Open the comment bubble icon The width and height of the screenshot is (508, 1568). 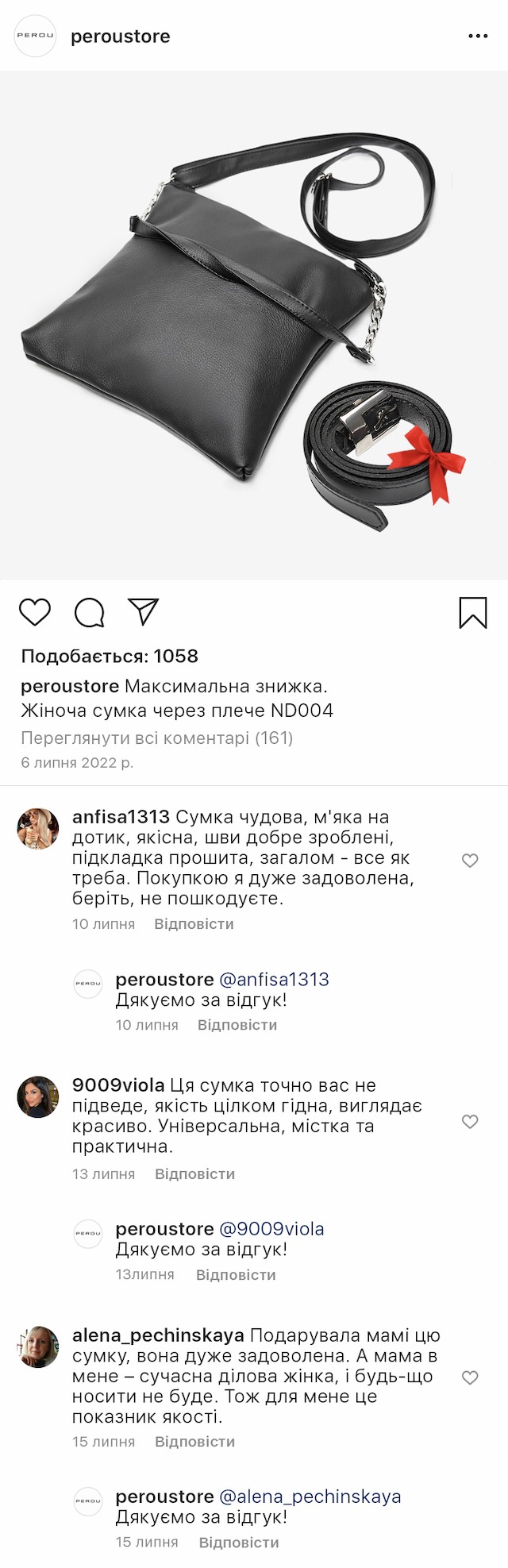coord(89,612)
